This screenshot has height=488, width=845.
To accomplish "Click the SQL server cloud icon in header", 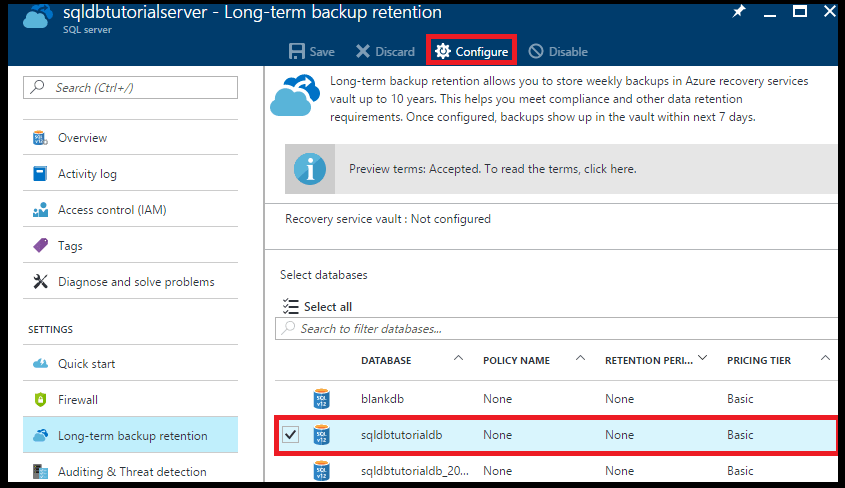I will 38,17.
